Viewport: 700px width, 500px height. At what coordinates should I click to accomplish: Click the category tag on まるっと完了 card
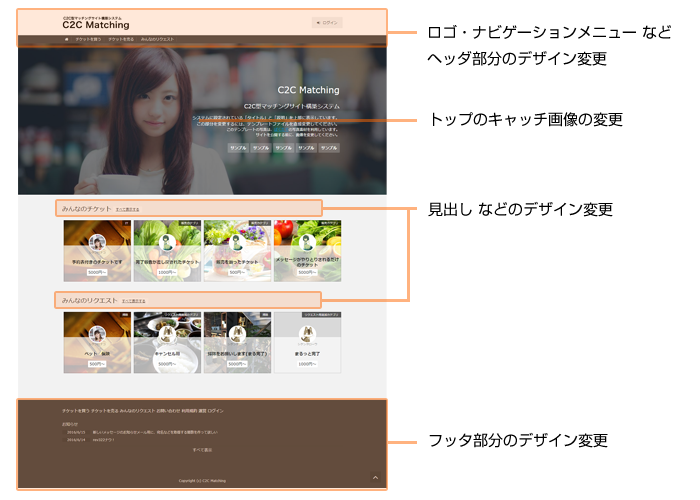[x=321, y=315]
